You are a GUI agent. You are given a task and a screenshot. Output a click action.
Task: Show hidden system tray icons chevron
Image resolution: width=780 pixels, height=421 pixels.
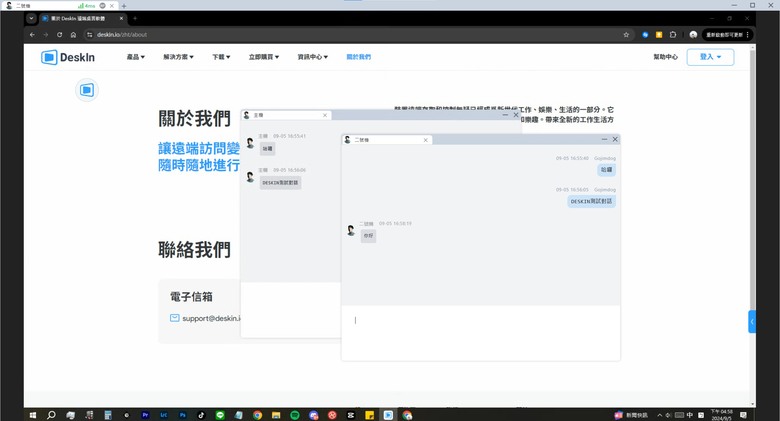[x=660, y=415]
